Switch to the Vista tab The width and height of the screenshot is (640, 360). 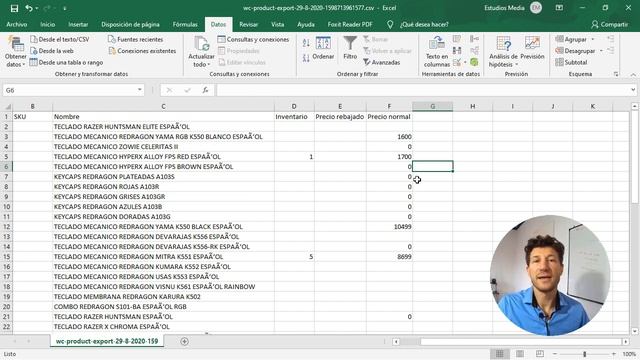point(278,24)
